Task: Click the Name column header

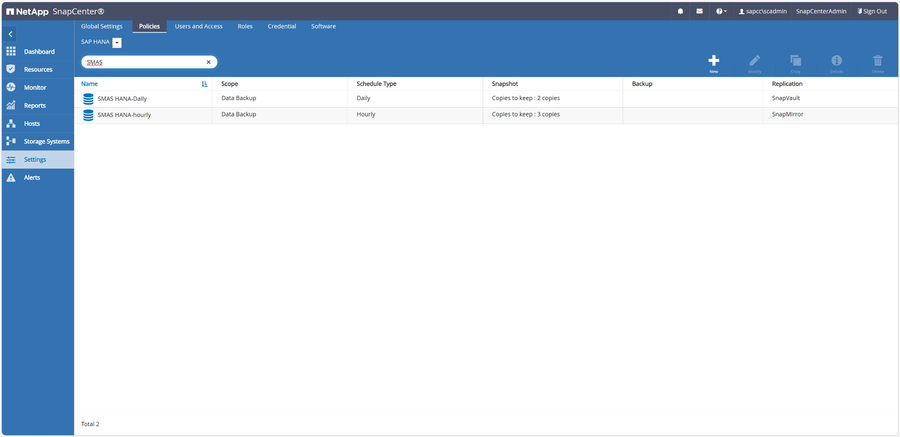Action: pyautogui.click(x=90, y=84)
